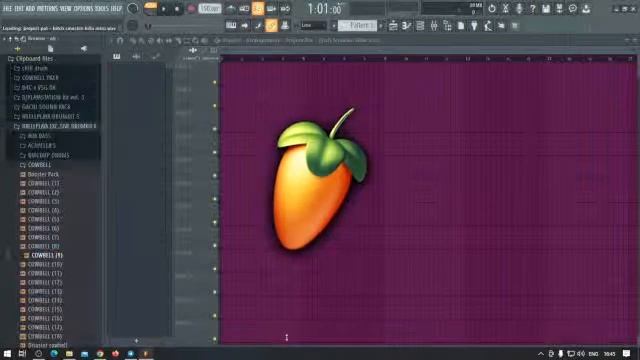Disable the orange countdown before recording button

pyautogui.click(x=258, y=9)
